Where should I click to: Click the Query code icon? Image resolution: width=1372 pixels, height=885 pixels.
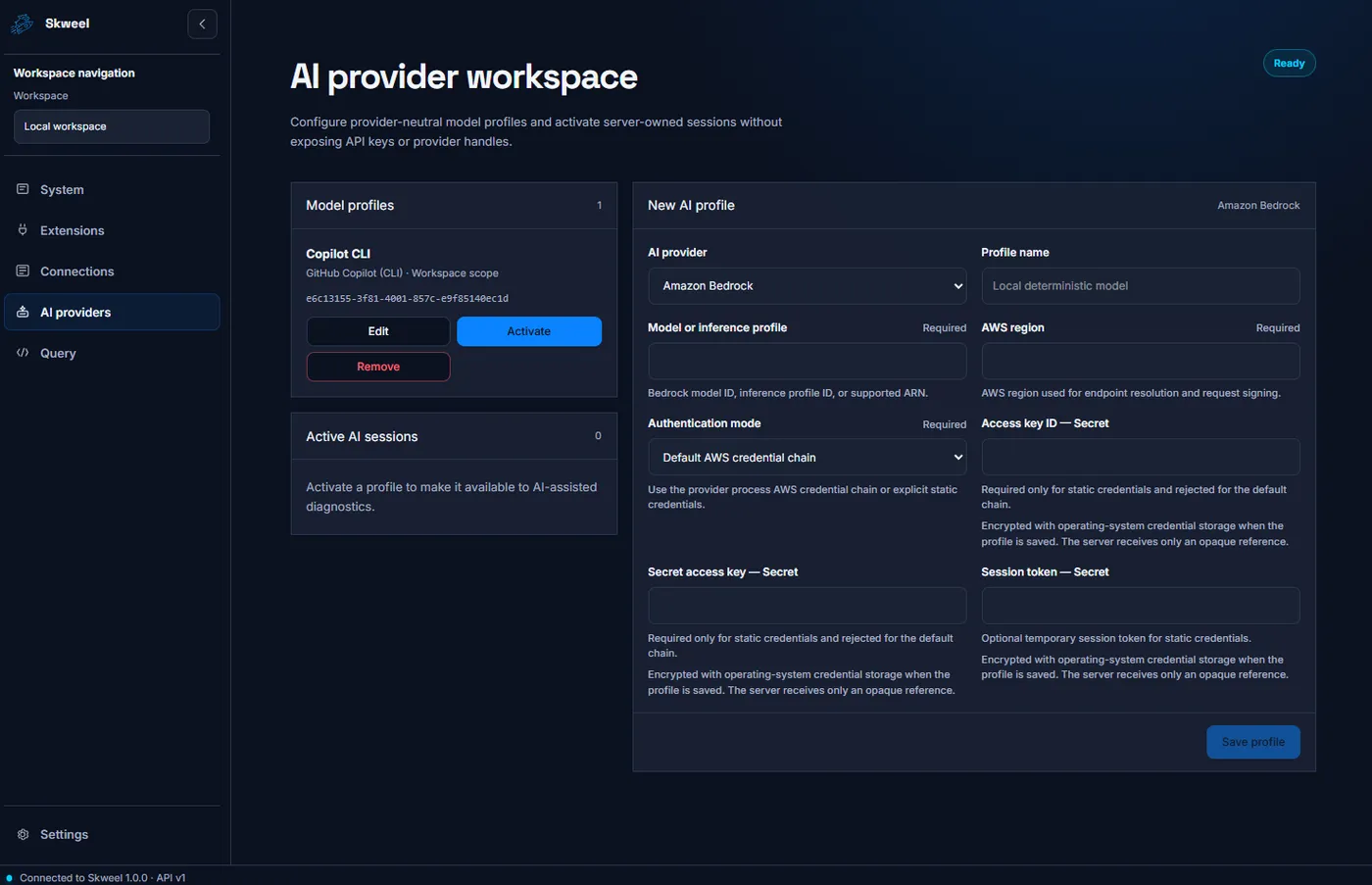pyautogui.click(x=23, y=353)
